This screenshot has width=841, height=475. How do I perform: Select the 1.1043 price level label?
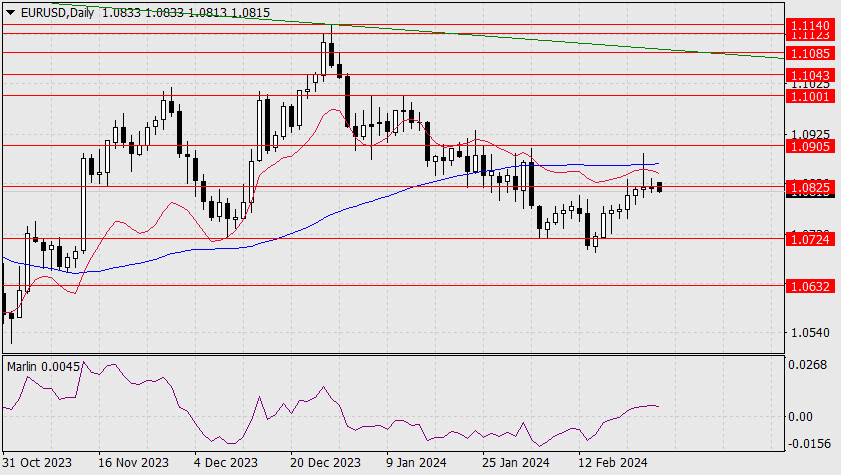(810, 75)
